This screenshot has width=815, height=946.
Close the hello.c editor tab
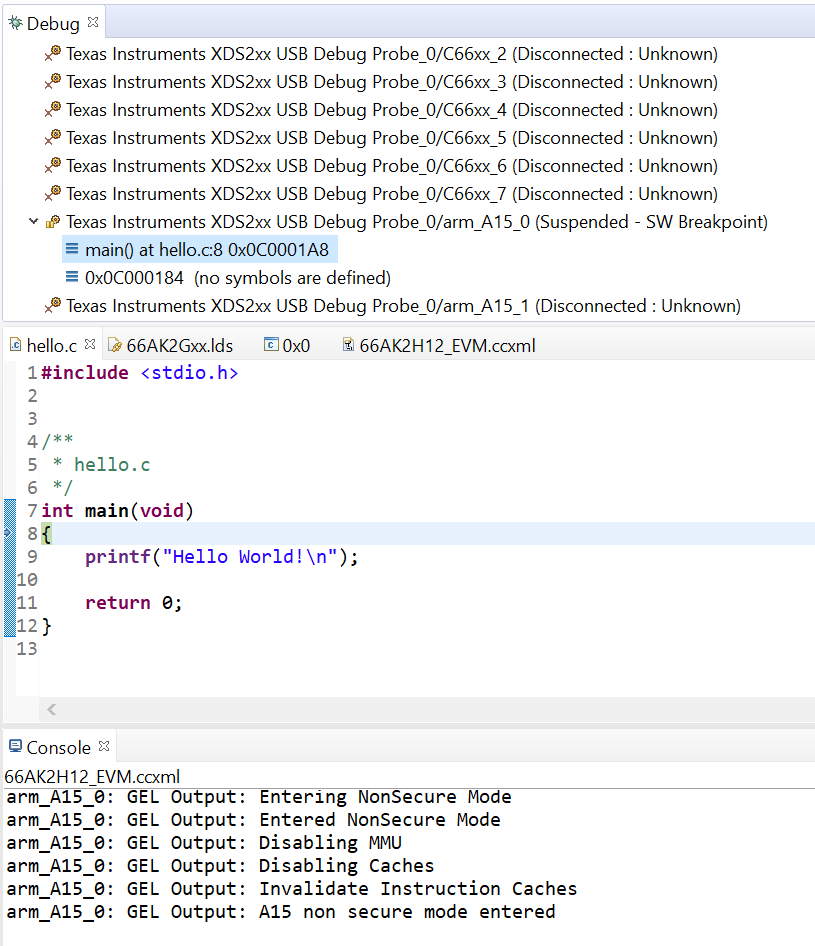90,344
